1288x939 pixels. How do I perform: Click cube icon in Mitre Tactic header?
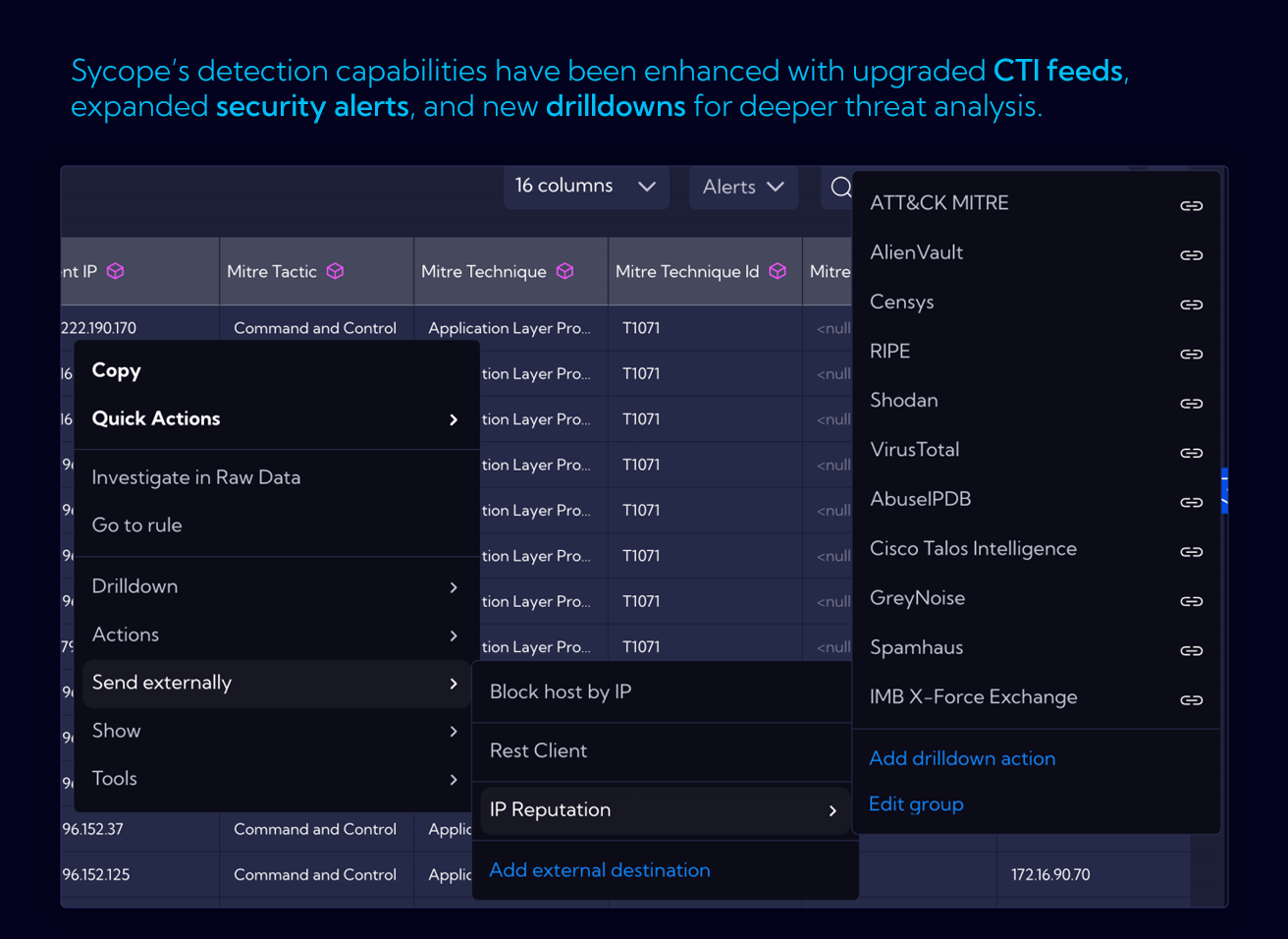tap(336, 271)
